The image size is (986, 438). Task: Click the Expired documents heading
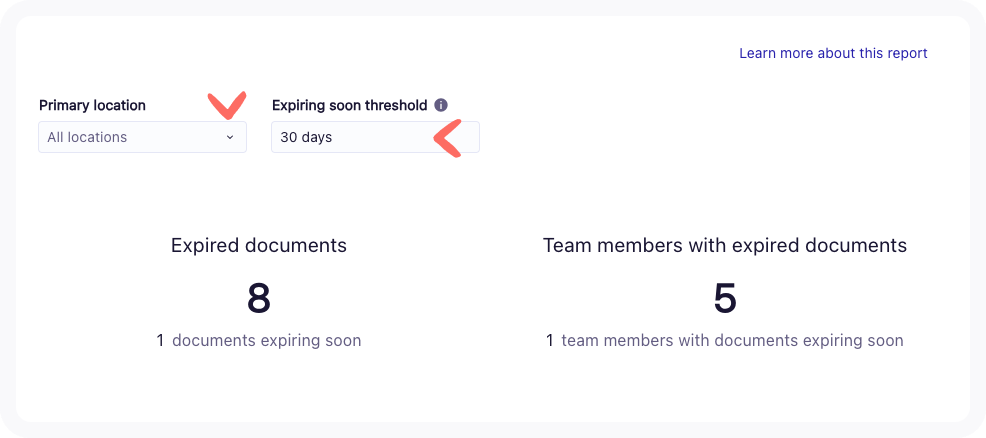pyautogui.click(x=259, y=245)
